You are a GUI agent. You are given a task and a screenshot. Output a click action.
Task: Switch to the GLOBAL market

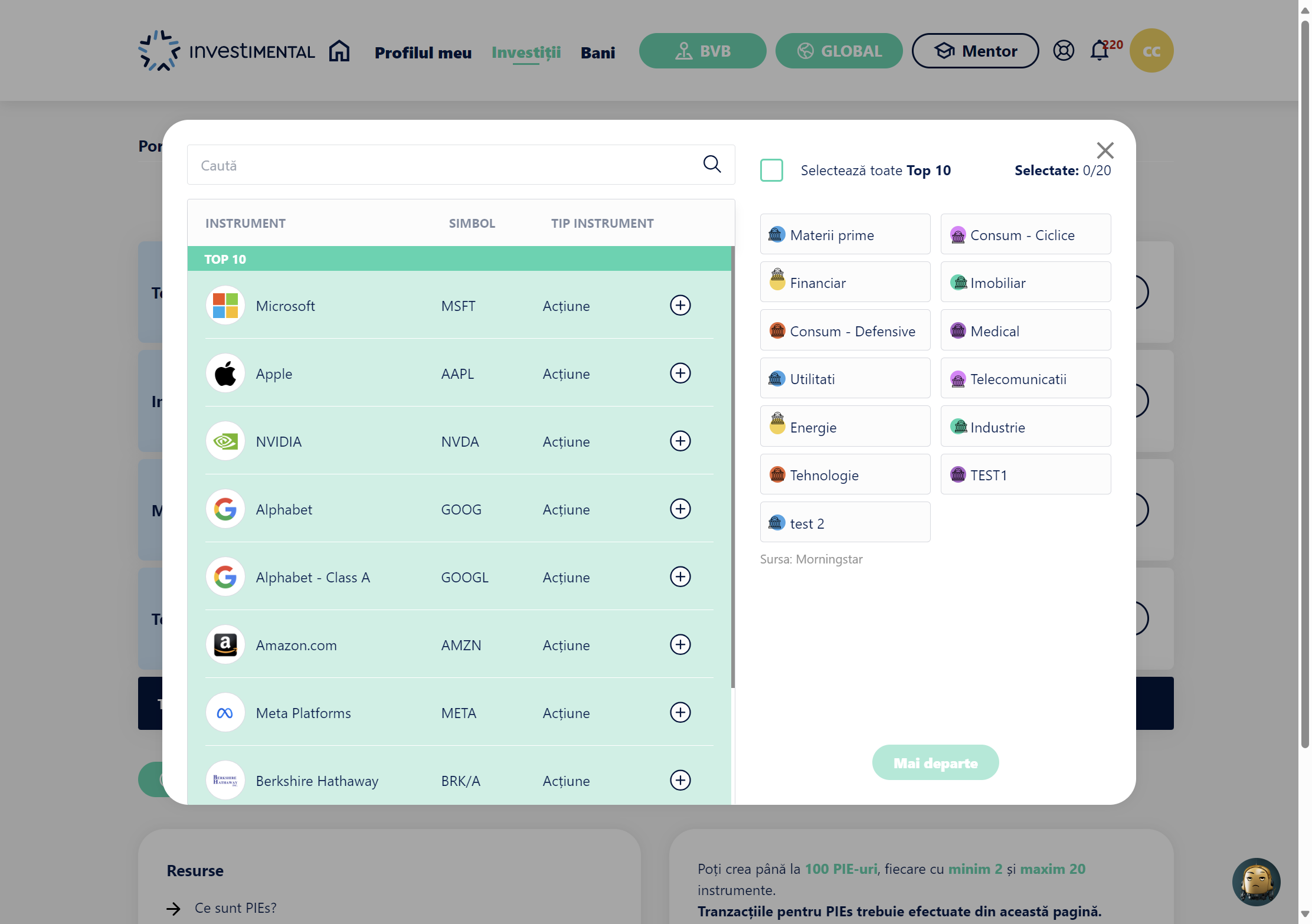(839, 51)
